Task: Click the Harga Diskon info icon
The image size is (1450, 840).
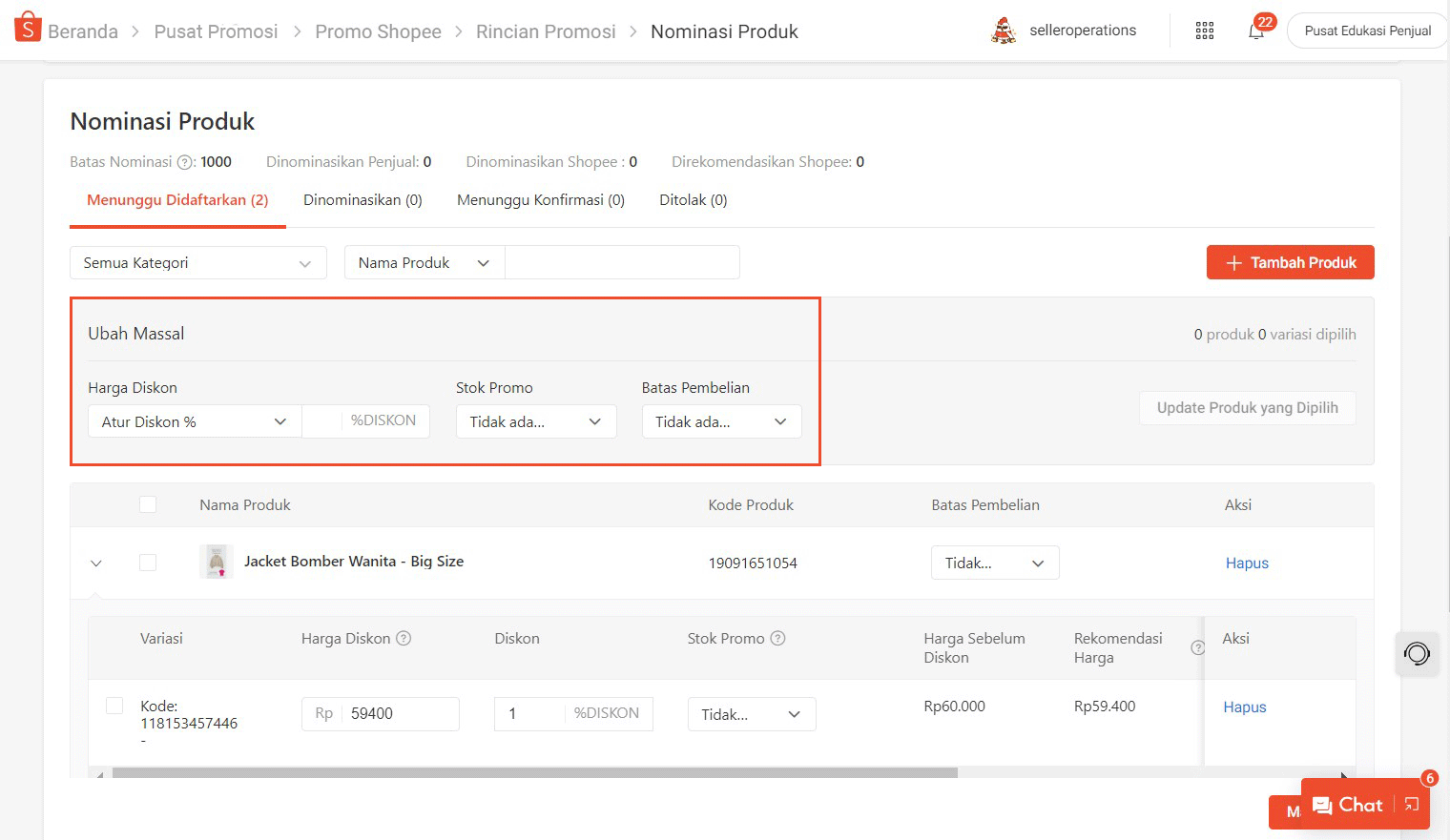Action: point(404,639)
